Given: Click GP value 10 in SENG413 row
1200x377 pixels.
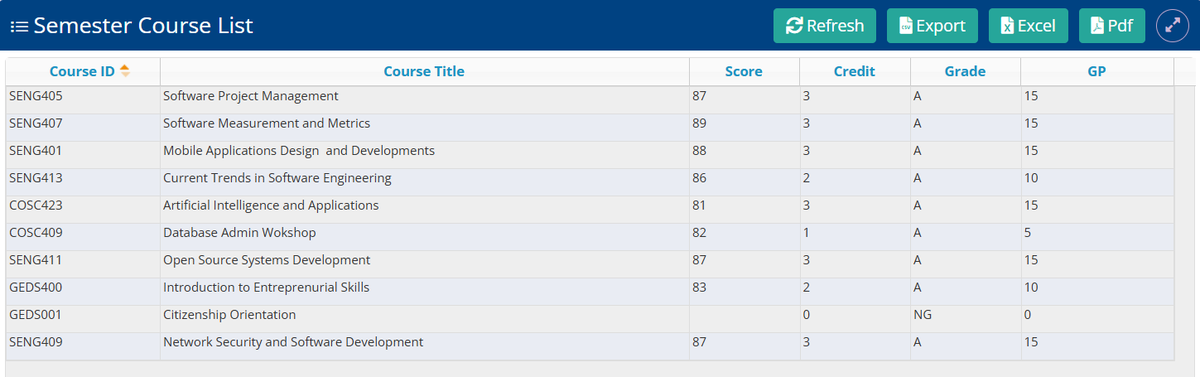Looking at the screenshot, I should tap(1031, 178).
